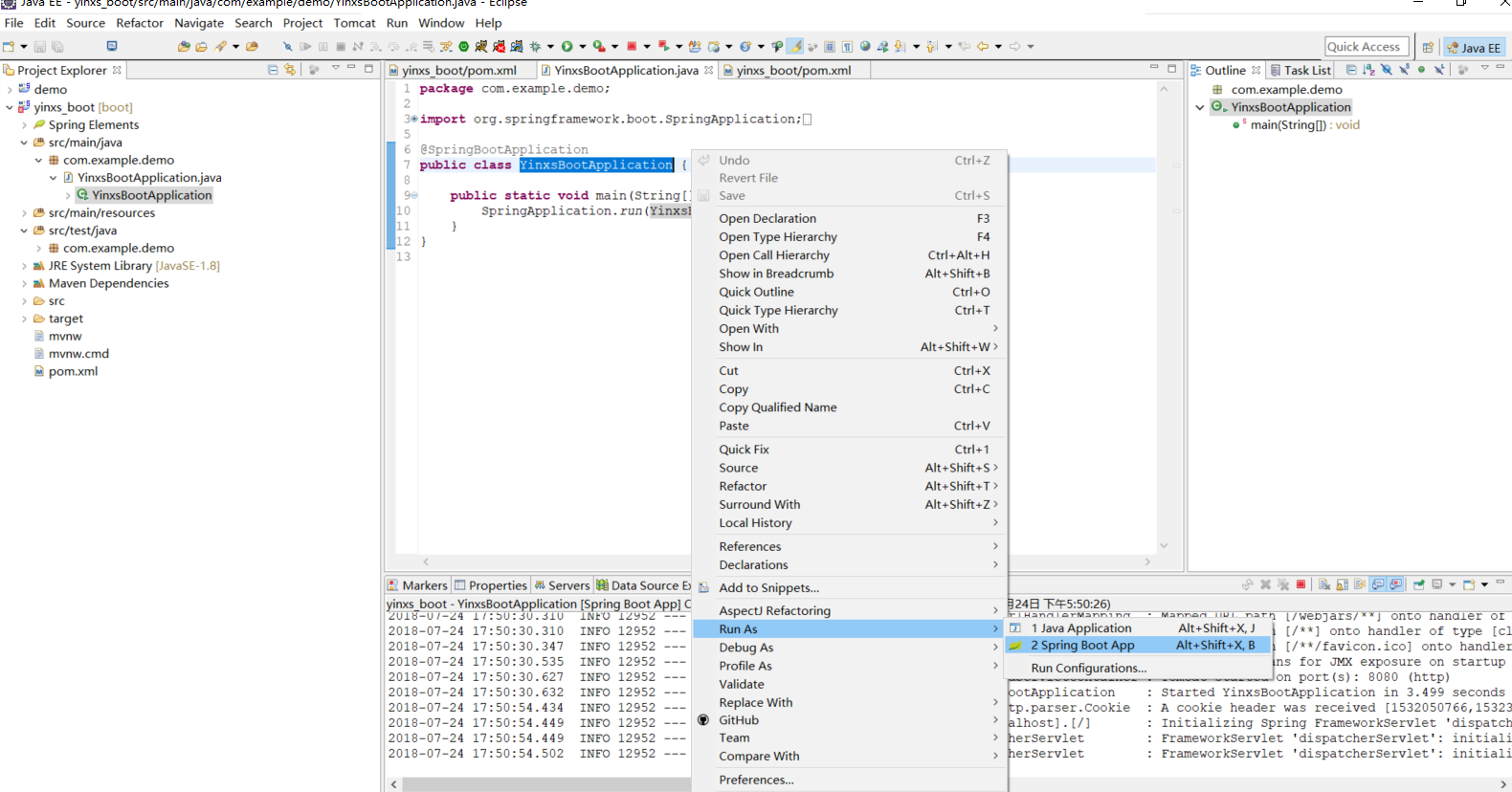Select 2 Spring Boot App submenu item
The image size is (1512, 792).
(1139, 646)
